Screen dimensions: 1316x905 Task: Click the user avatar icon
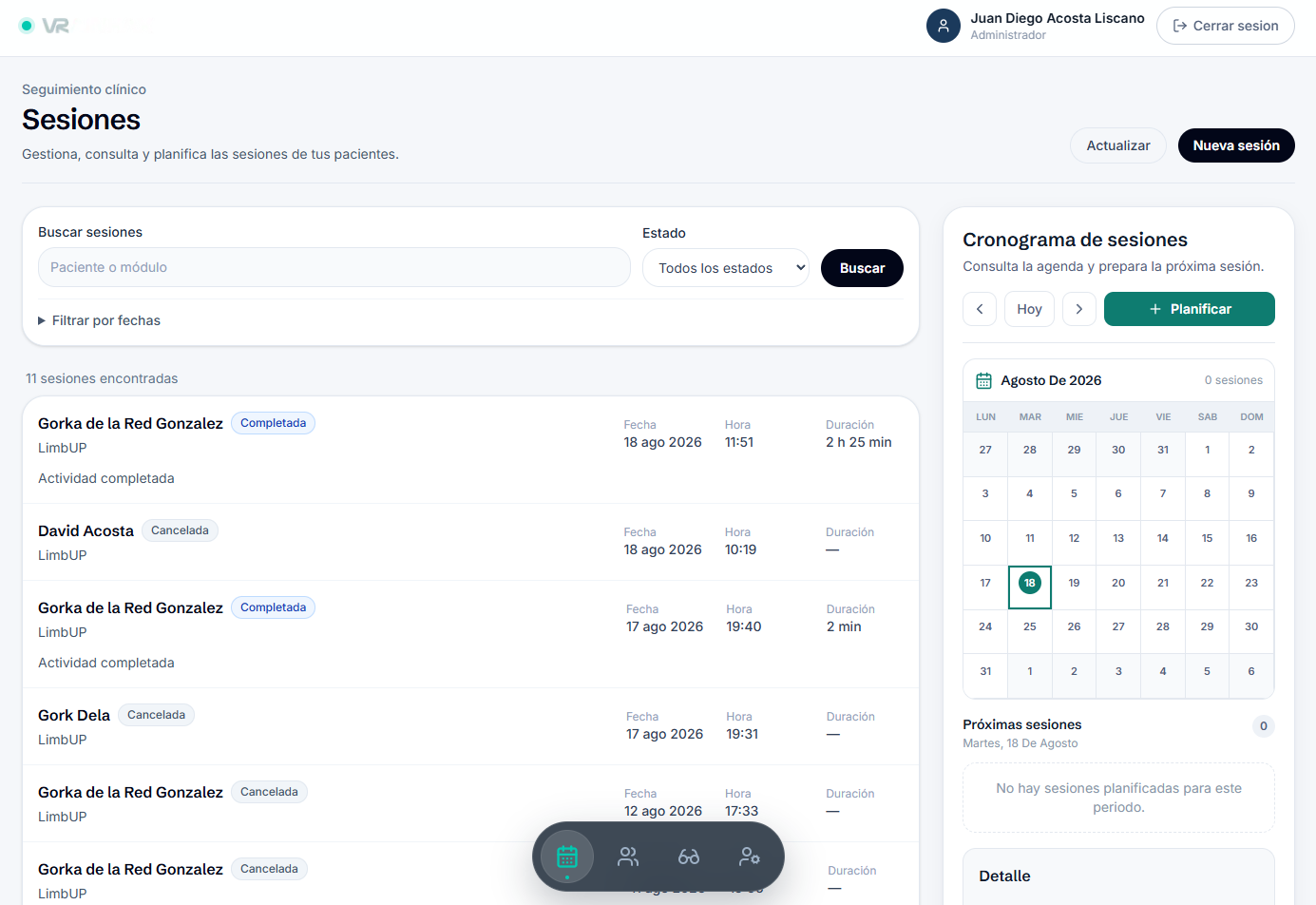944,26
